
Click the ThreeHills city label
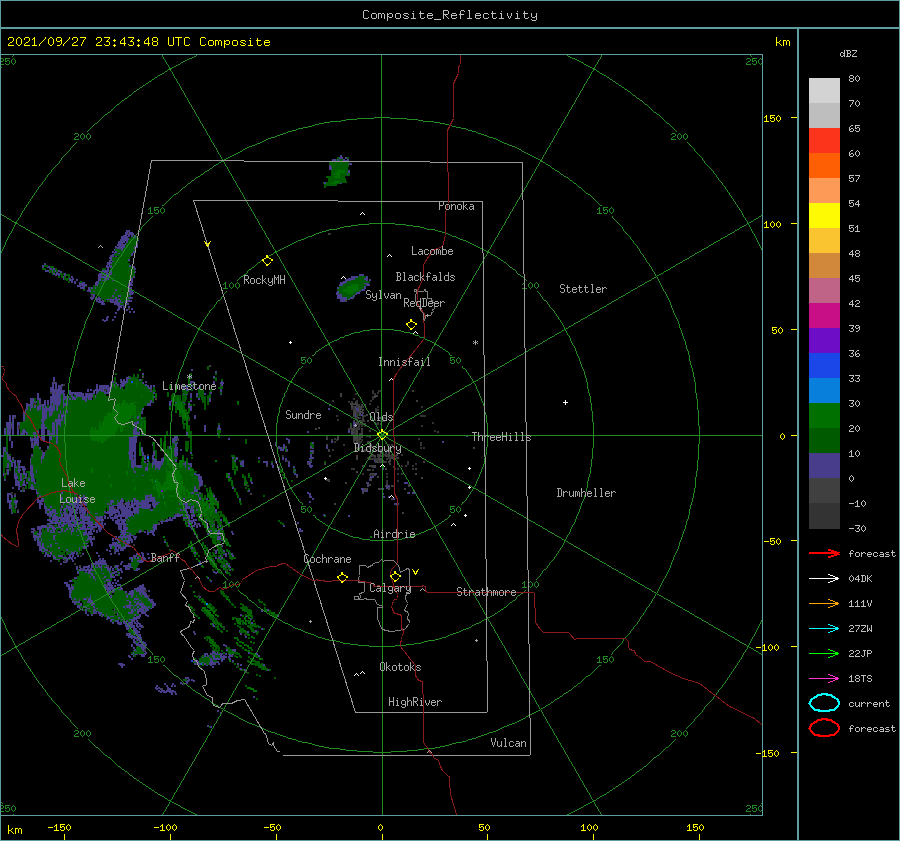(x=501, y=437)
